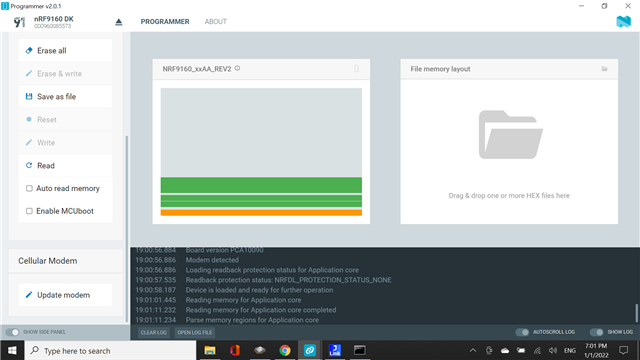Click the battery tray icon
Image resolution: width=640 pixels, height=360 pixels.
click(521, 350)
